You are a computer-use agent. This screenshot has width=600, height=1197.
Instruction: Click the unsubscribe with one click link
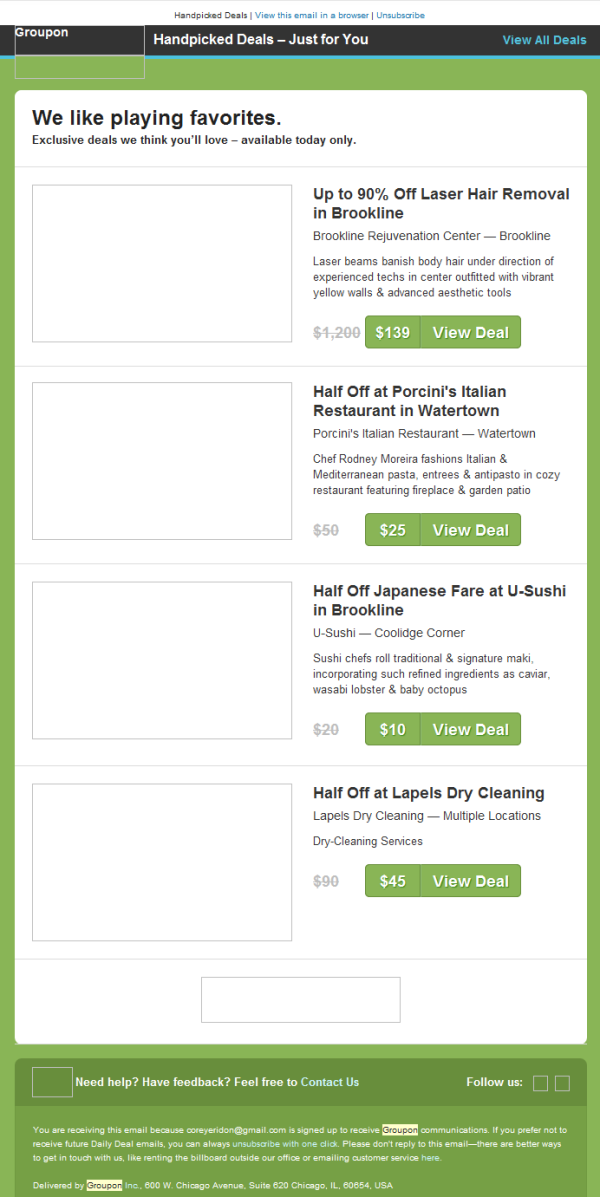[287, 1143]
